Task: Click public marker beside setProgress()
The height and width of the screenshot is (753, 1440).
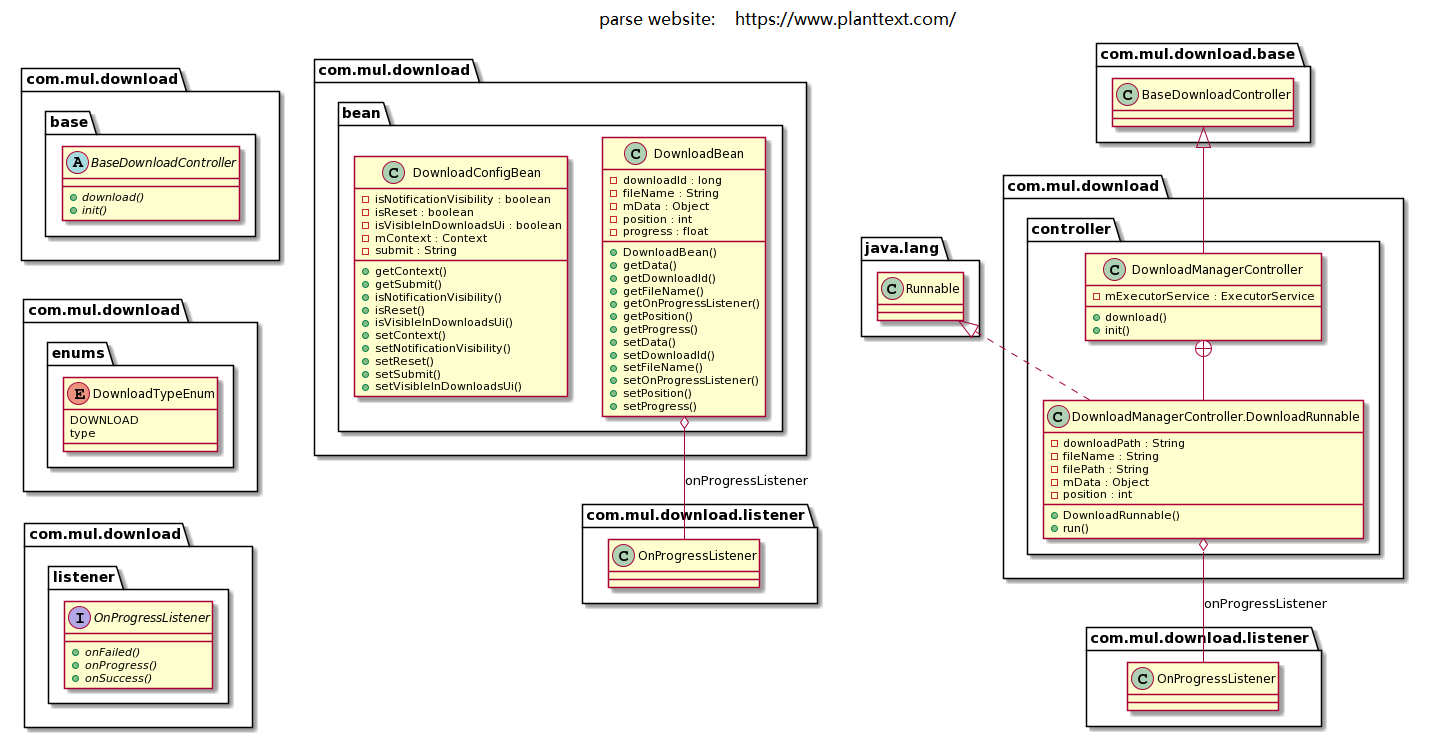Action: click(614, 406)
